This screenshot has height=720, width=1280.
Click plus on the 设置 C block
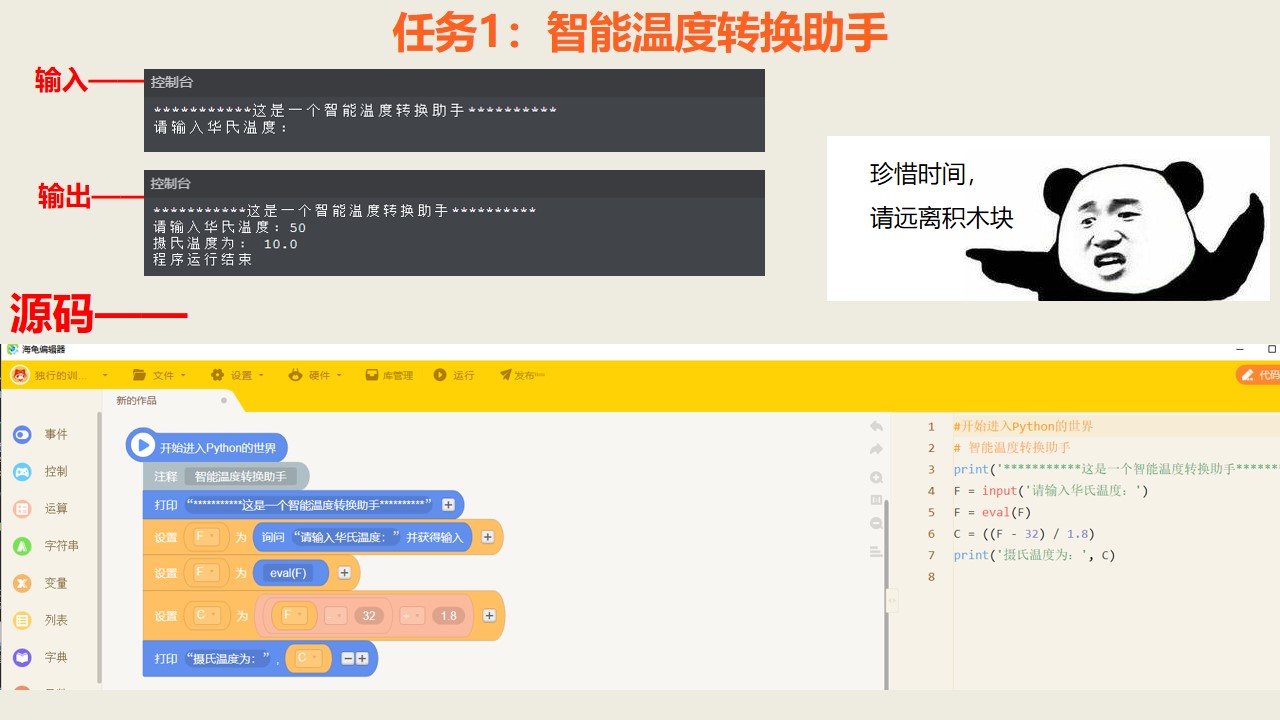pos(489,616)
